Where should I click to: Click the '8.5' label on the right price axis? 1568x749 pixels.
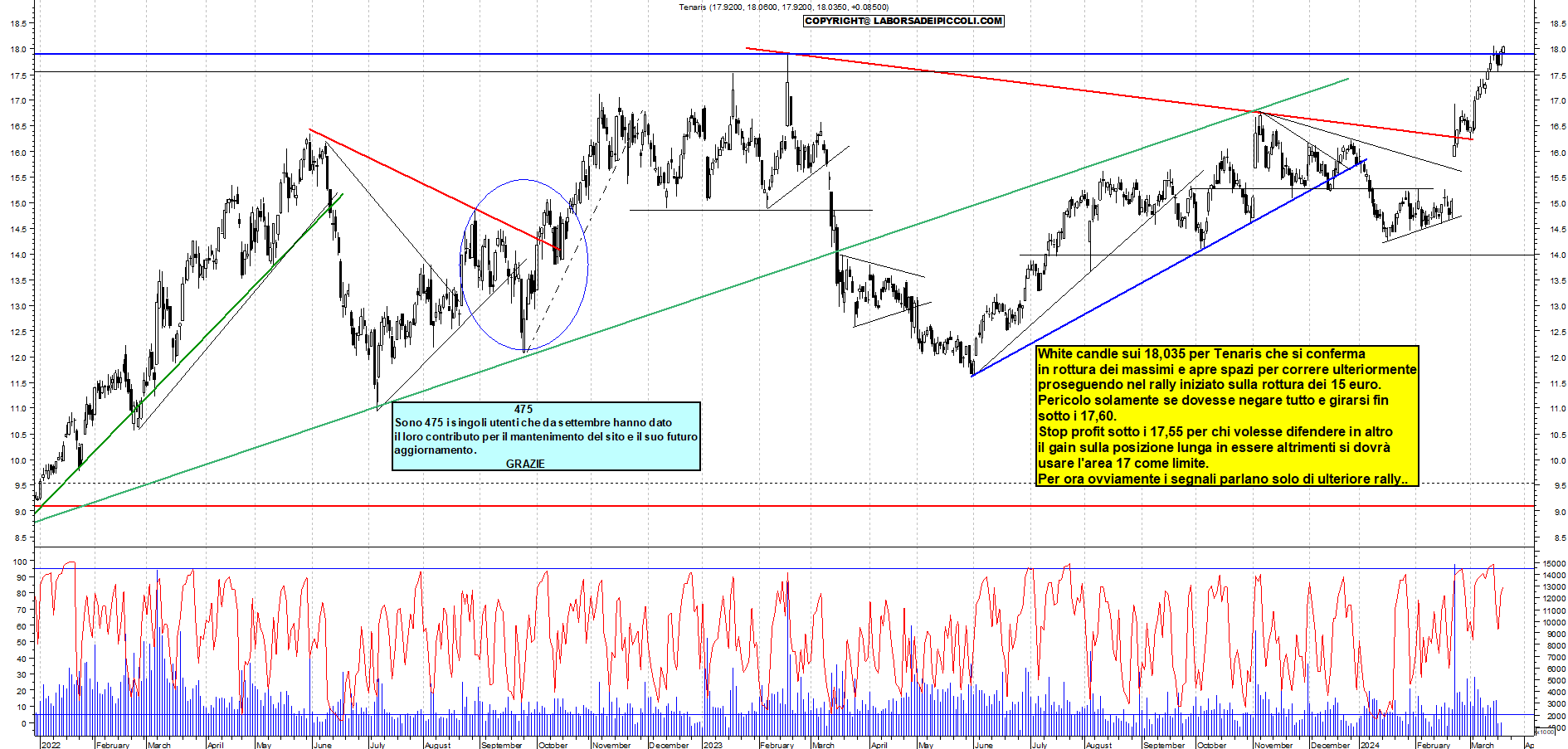point(1559,537)
